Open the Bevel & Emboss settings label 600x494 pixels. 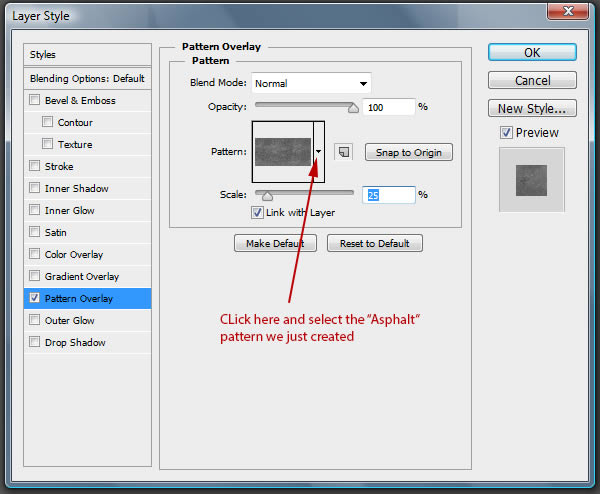coord(80,101)
